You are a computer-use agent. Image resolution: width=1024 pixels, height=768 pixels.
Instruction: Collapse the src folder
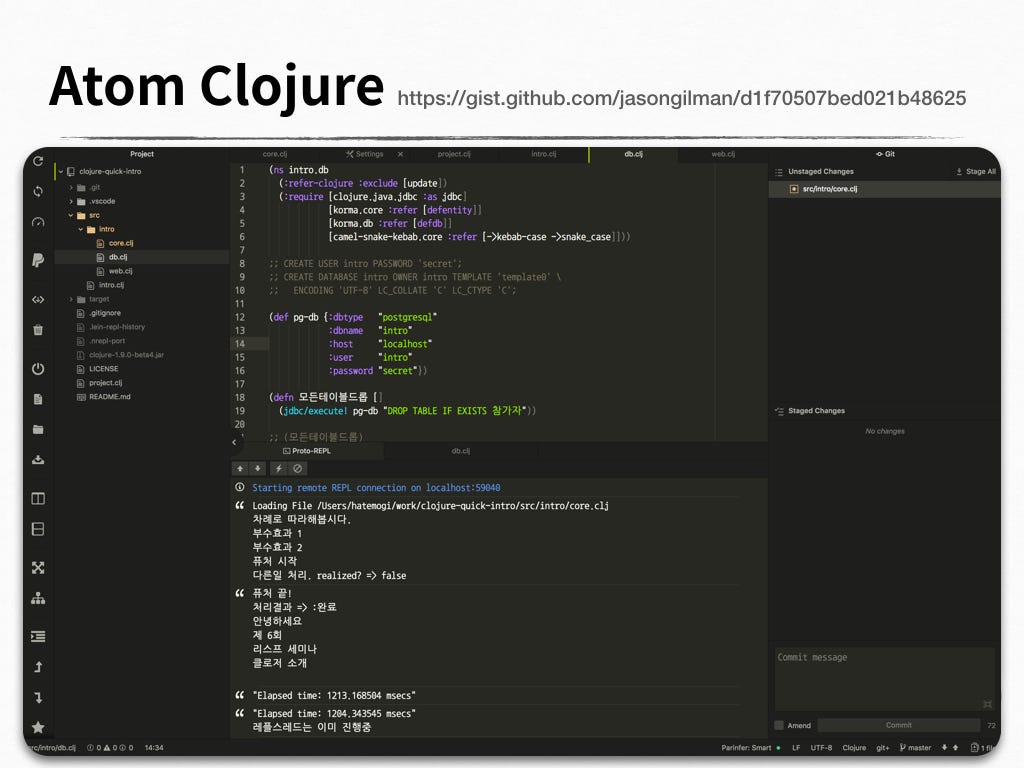(x=71, y=216)
